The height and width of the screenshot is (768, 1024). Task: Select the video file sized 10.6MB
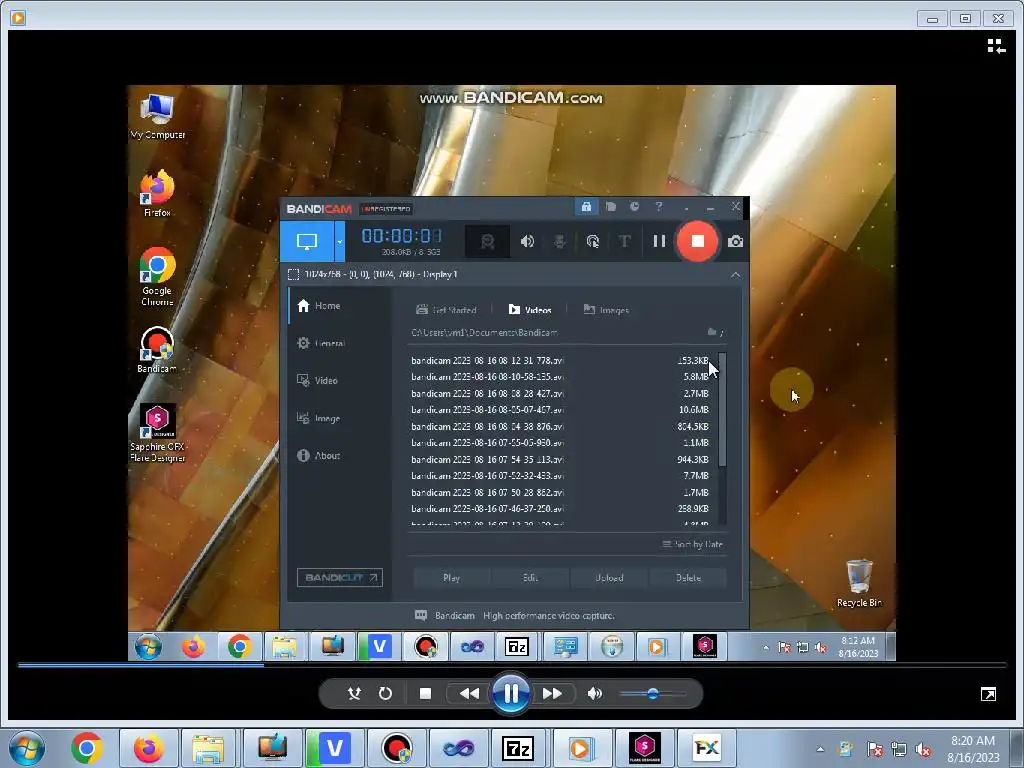(x=560, y=410)
